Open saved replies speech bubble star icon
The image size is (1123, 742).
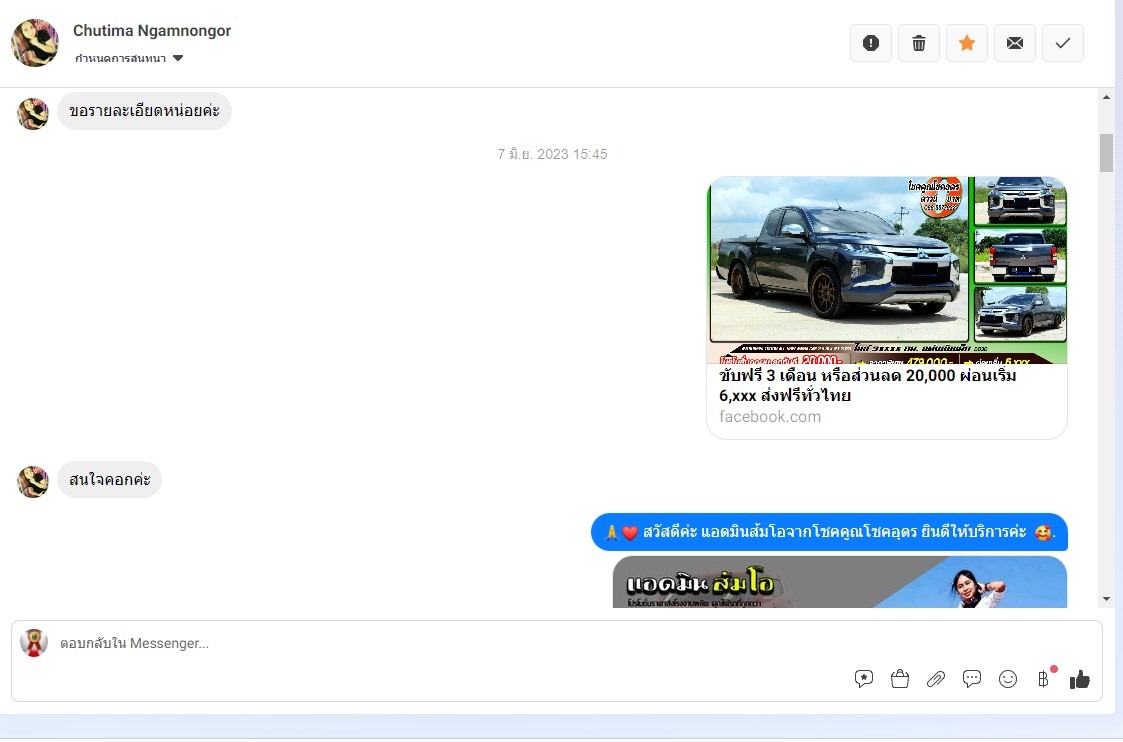click(864, 679)
